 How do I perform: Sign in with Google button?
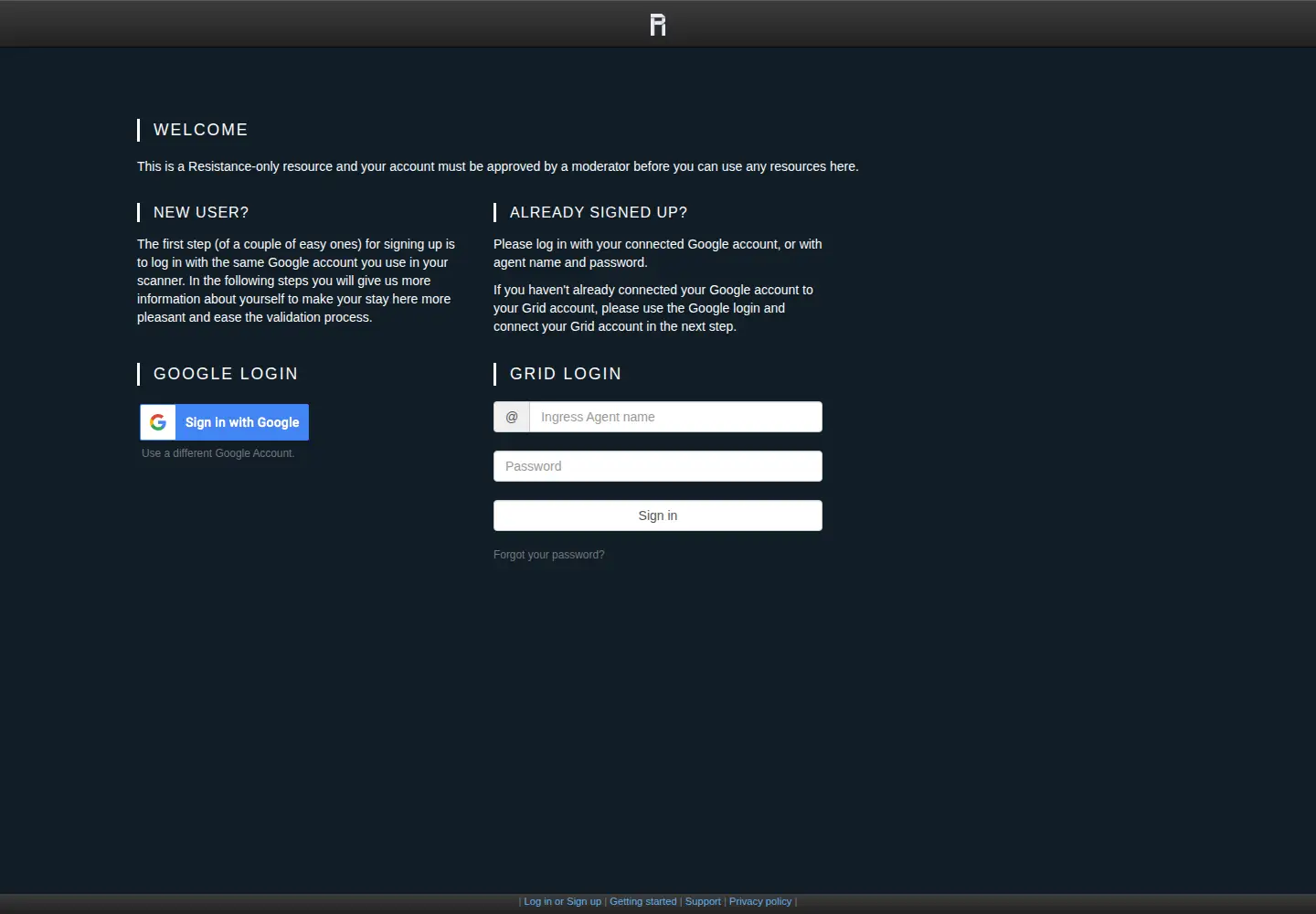(224, 422)
